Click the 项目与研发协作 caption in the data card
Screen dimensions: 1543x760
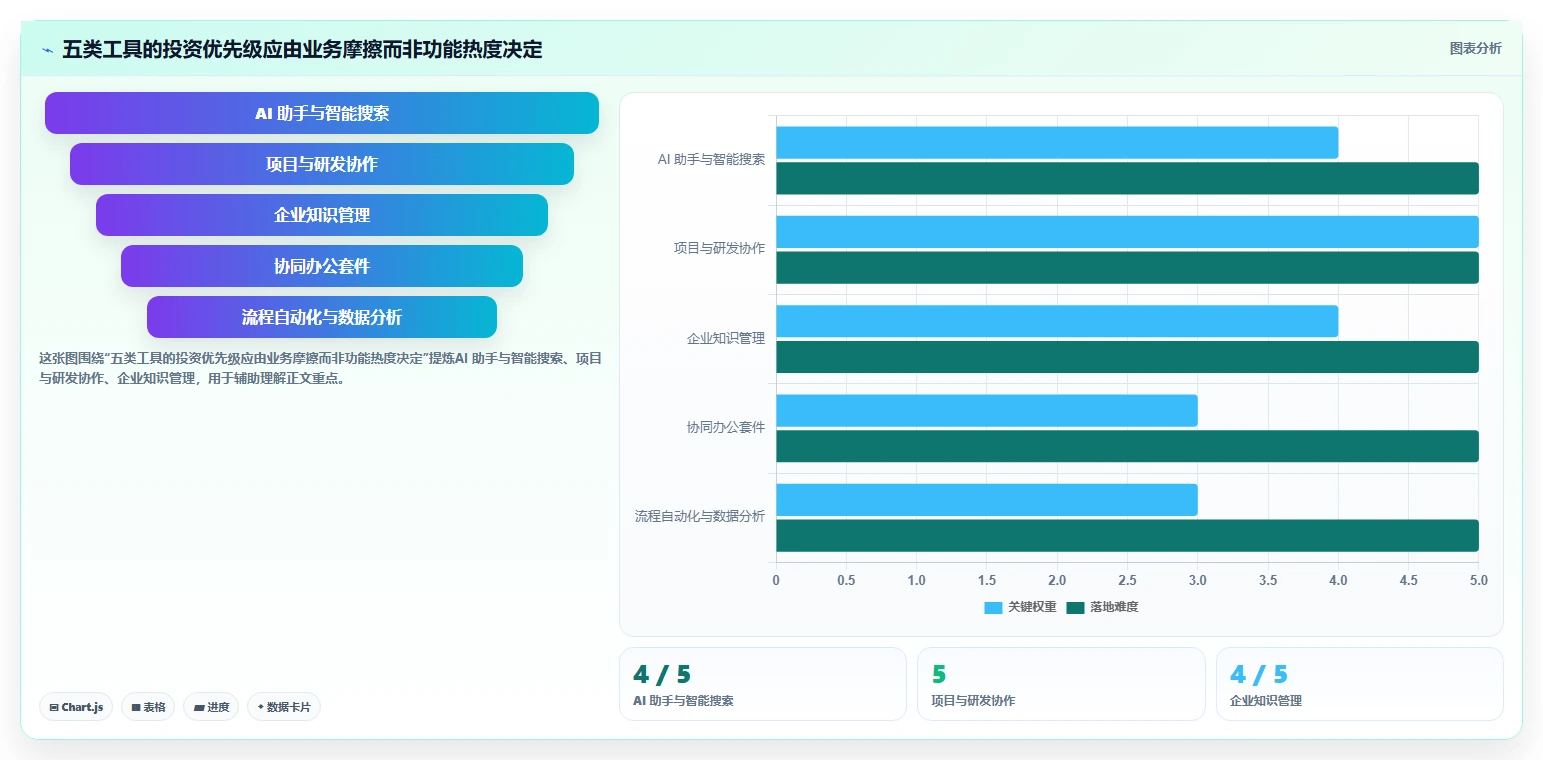point(973,701)
